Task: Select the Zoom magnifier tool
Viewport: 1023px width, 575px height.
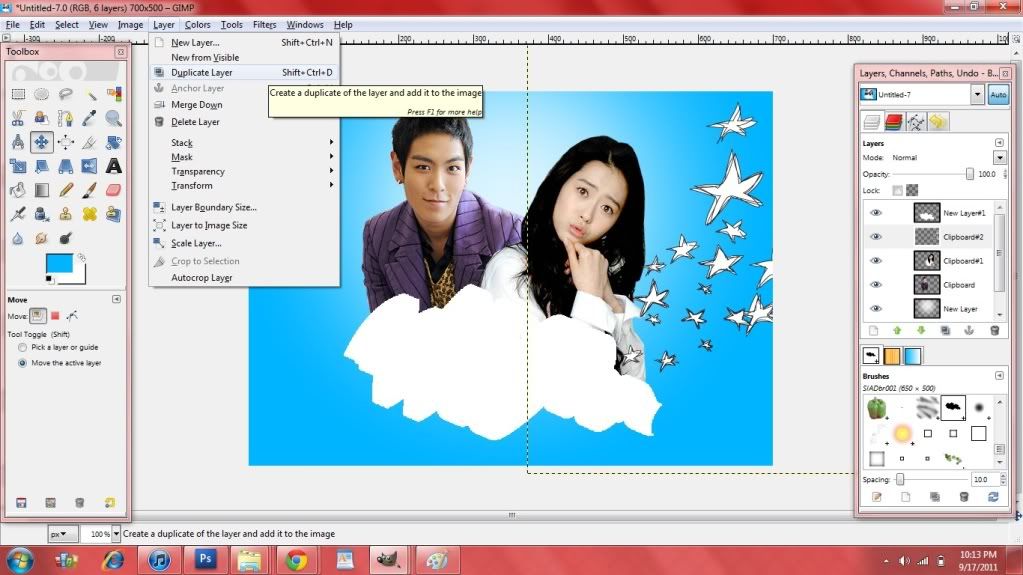Action: point(114,118)
